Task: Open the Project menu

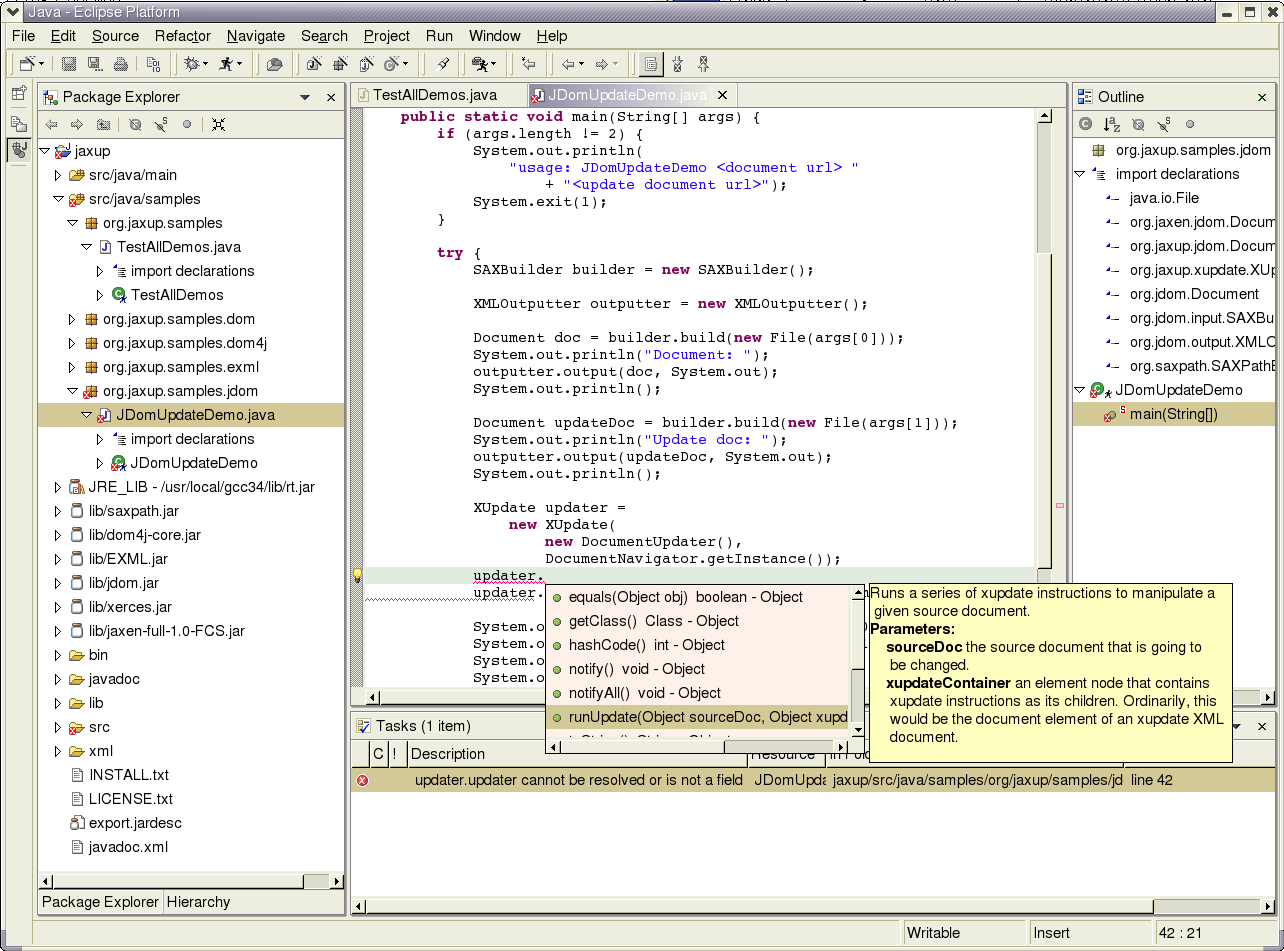Action: [x=387, y=36]
